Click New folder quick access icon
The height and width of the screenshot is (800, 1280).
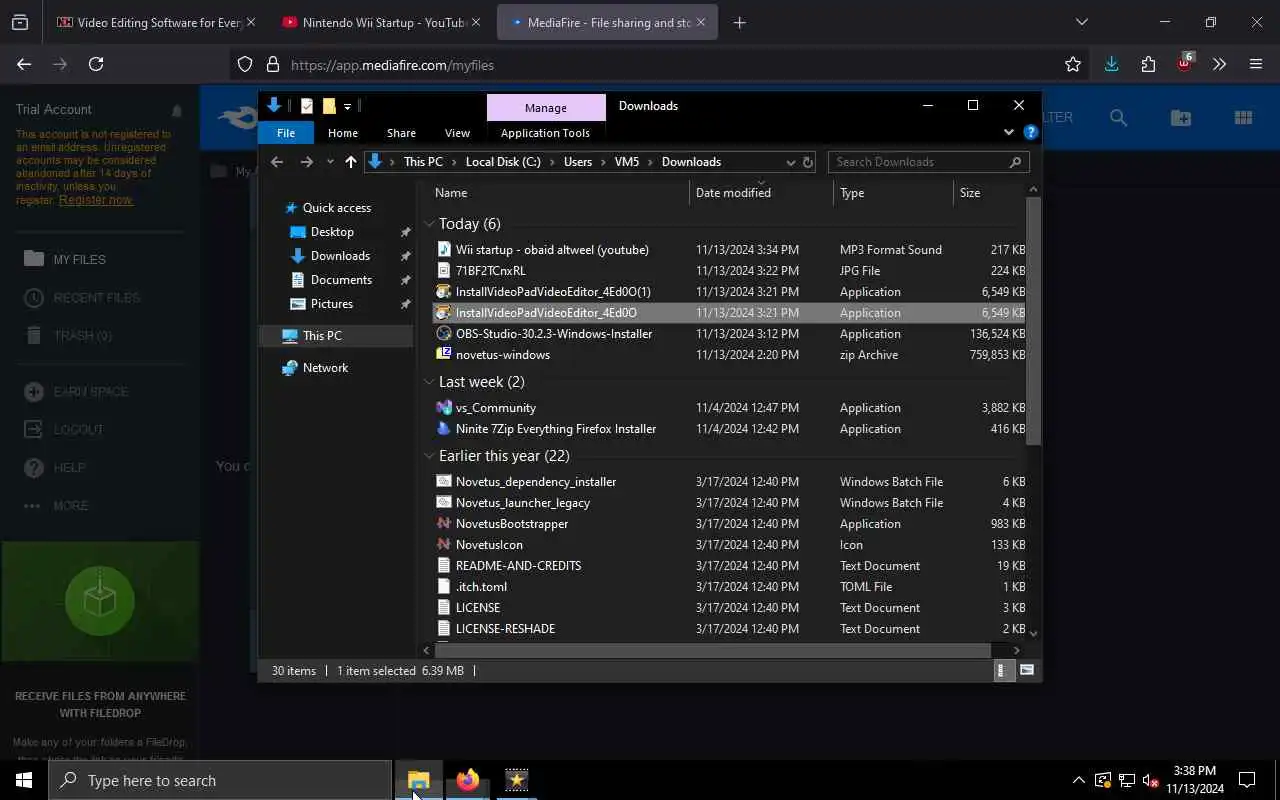point(329,106)
